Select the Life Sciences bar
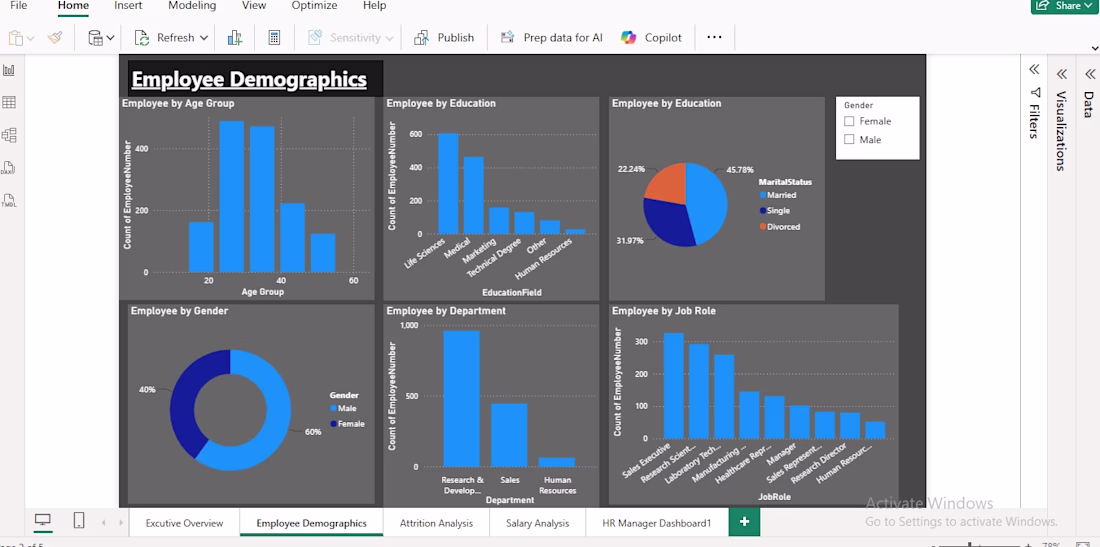 (448, 183)
